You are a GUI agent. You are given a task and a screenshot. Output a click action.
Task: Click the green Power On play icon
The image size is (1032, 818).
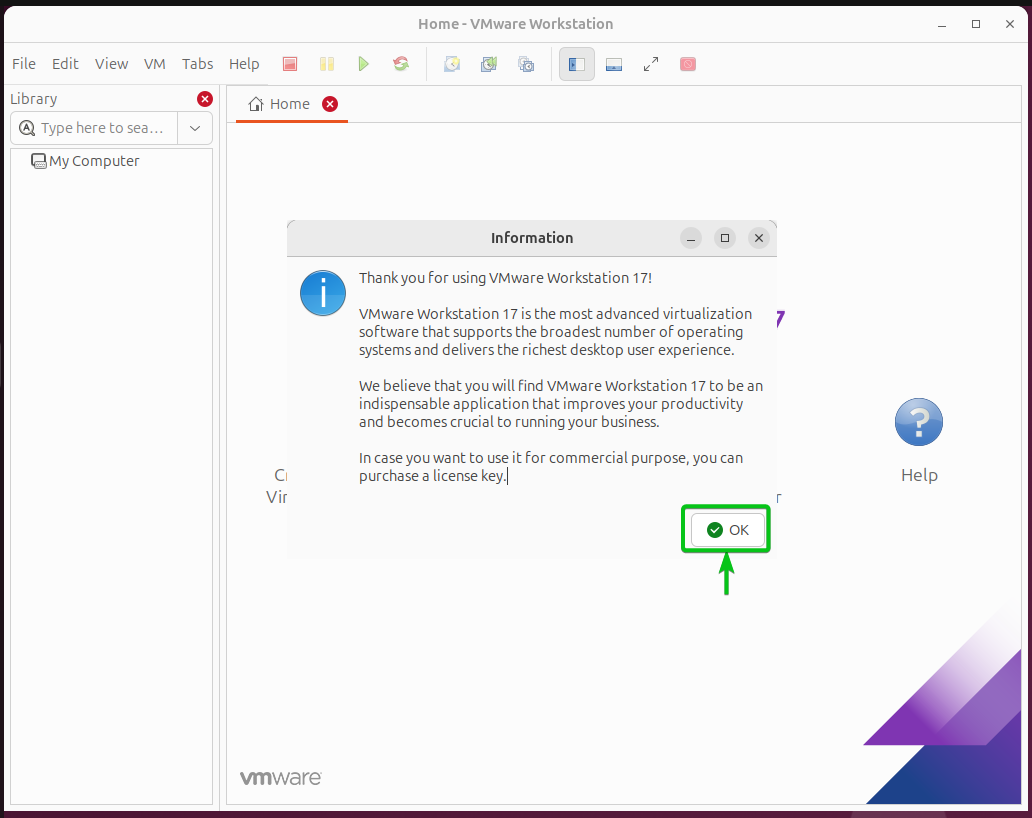(363, 64)
